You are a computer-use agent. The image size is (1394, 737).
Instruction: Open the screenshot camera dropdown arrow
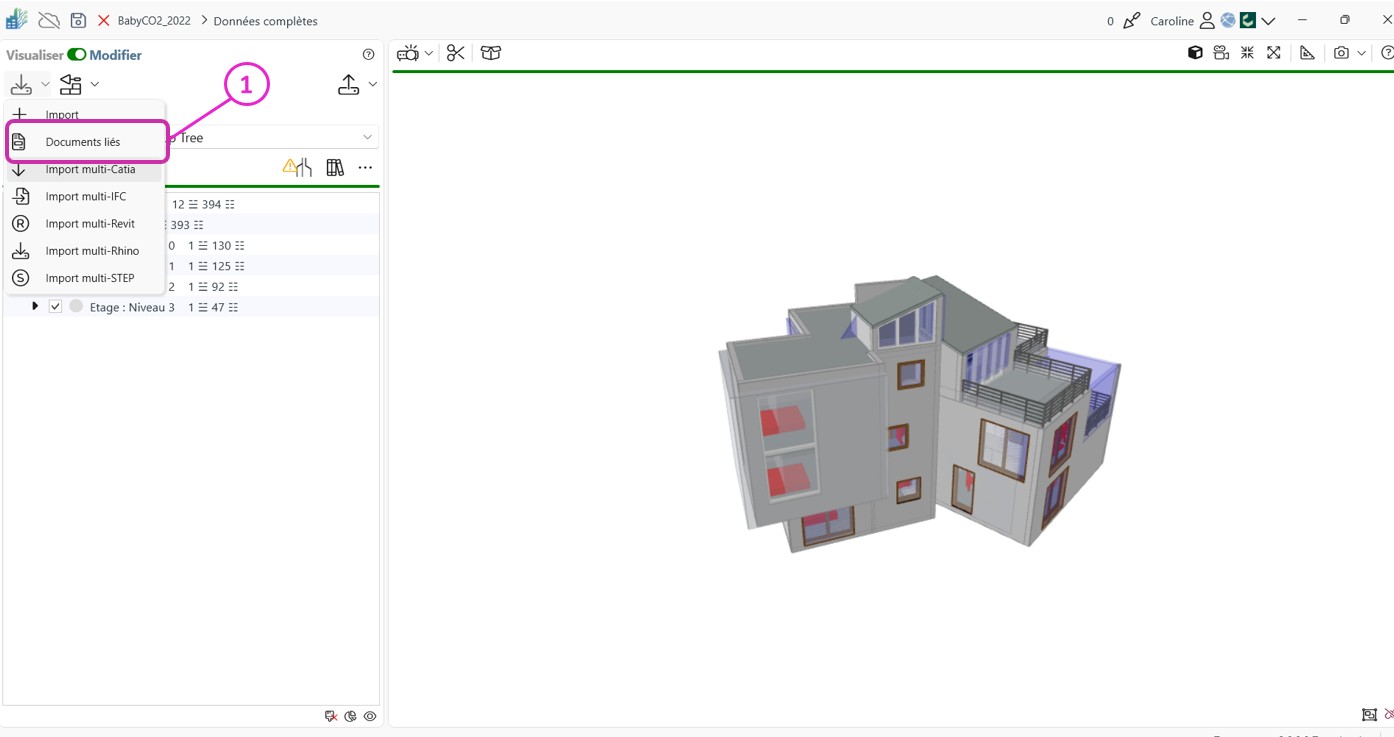tap(1361, 54)
